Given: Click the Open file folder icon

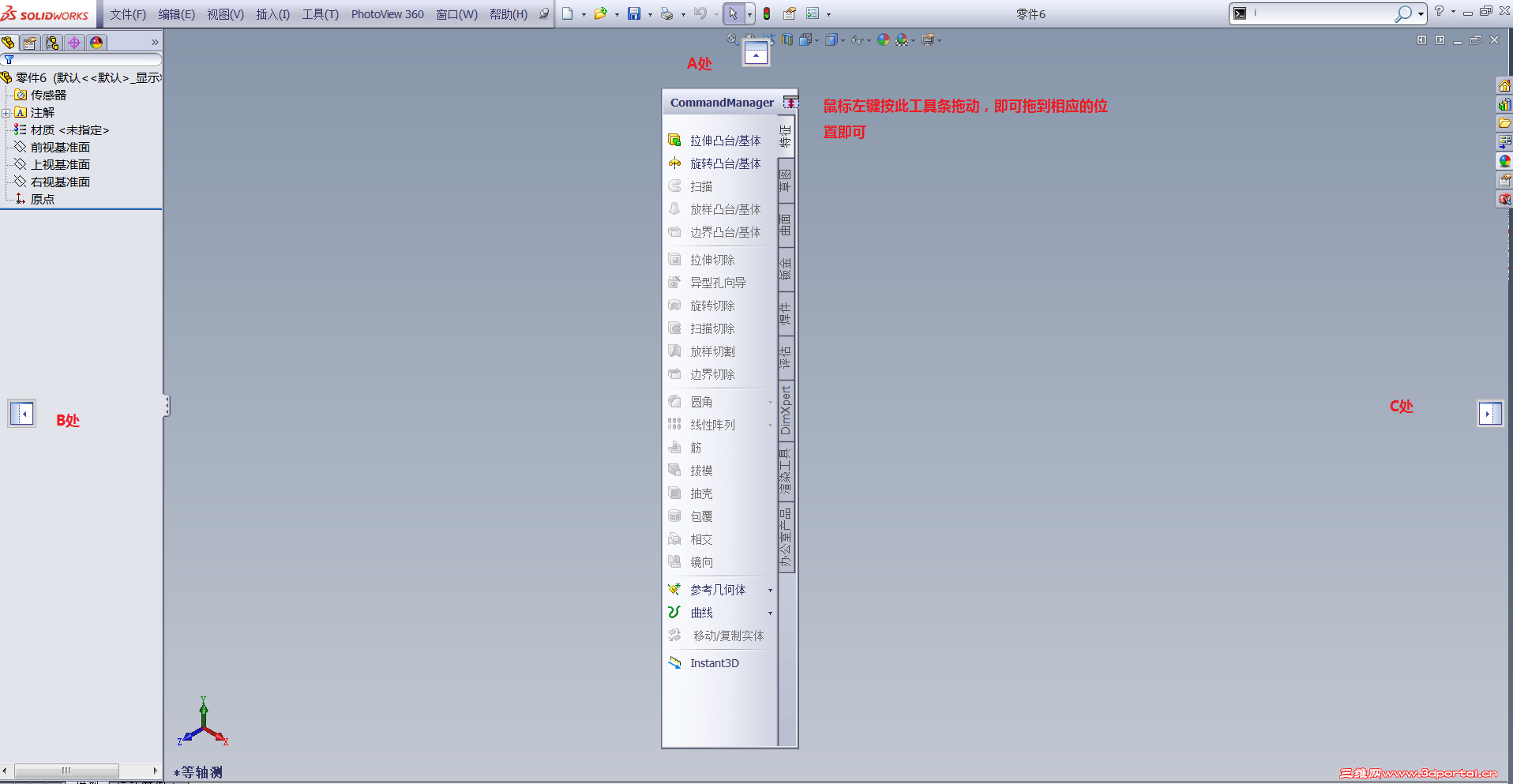Looking at the screenshot, I should tap(601, 14).
